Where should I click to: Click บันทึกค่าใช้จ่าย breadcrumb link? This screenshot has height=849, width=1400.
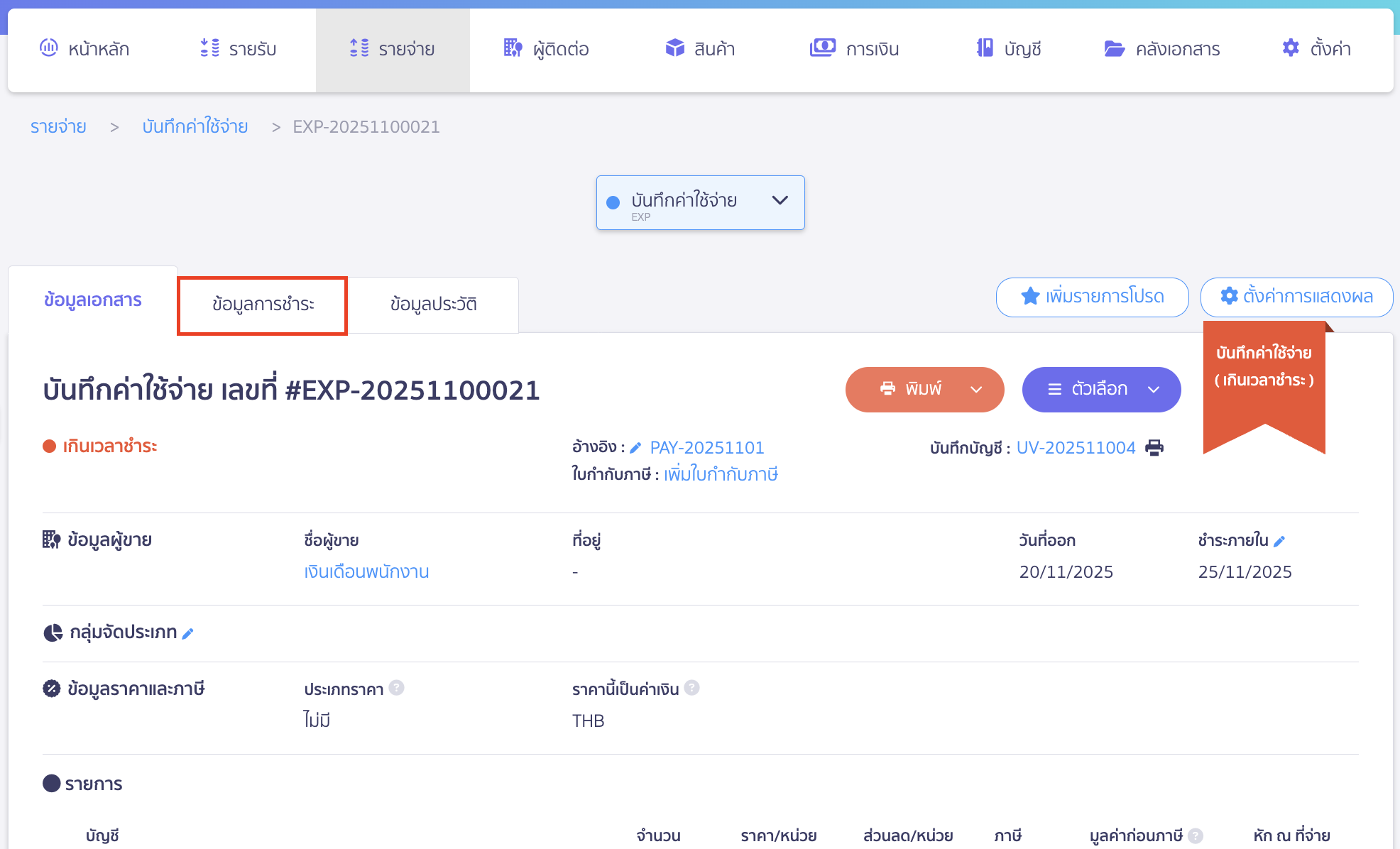click(195, 127)
